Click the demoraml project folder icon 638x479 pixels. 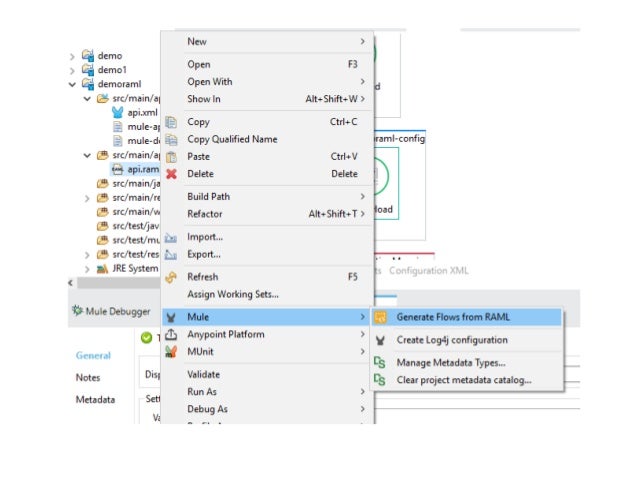pyautogui.click(x=88, y=84)
